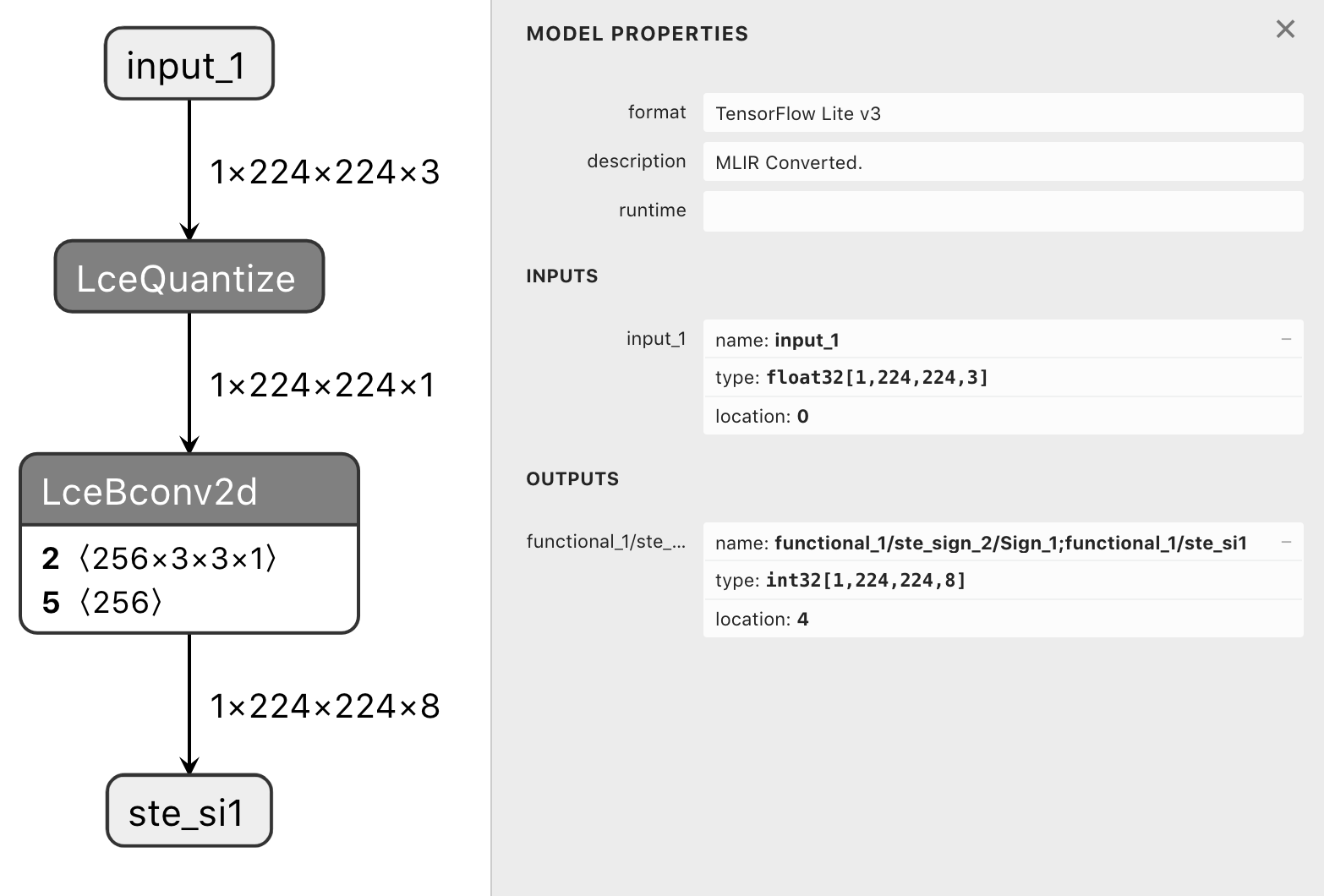1324x896 pixels.
Task: Click the LceBconv2d node header
Action: click(189, 490)
